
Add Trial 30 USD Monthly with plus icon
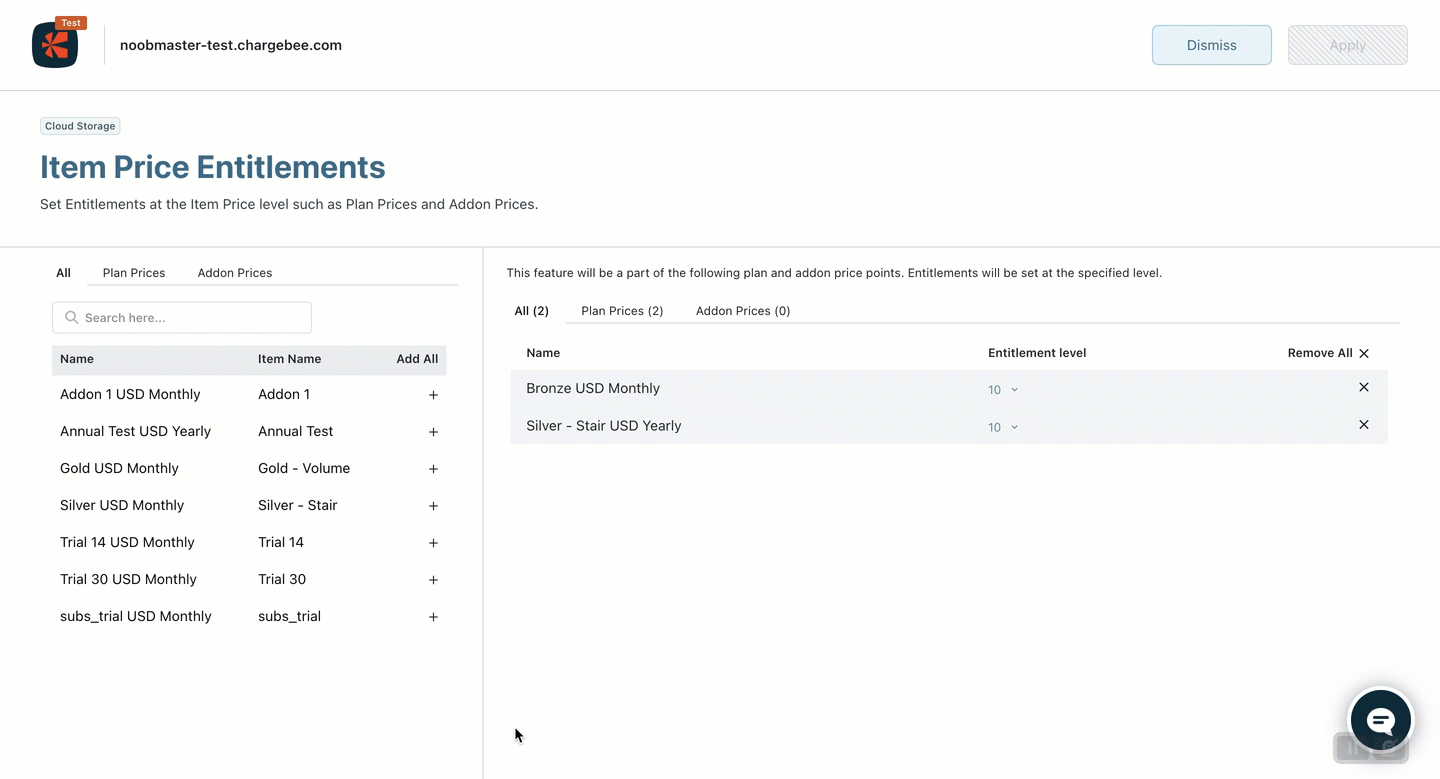pos(433,580)
